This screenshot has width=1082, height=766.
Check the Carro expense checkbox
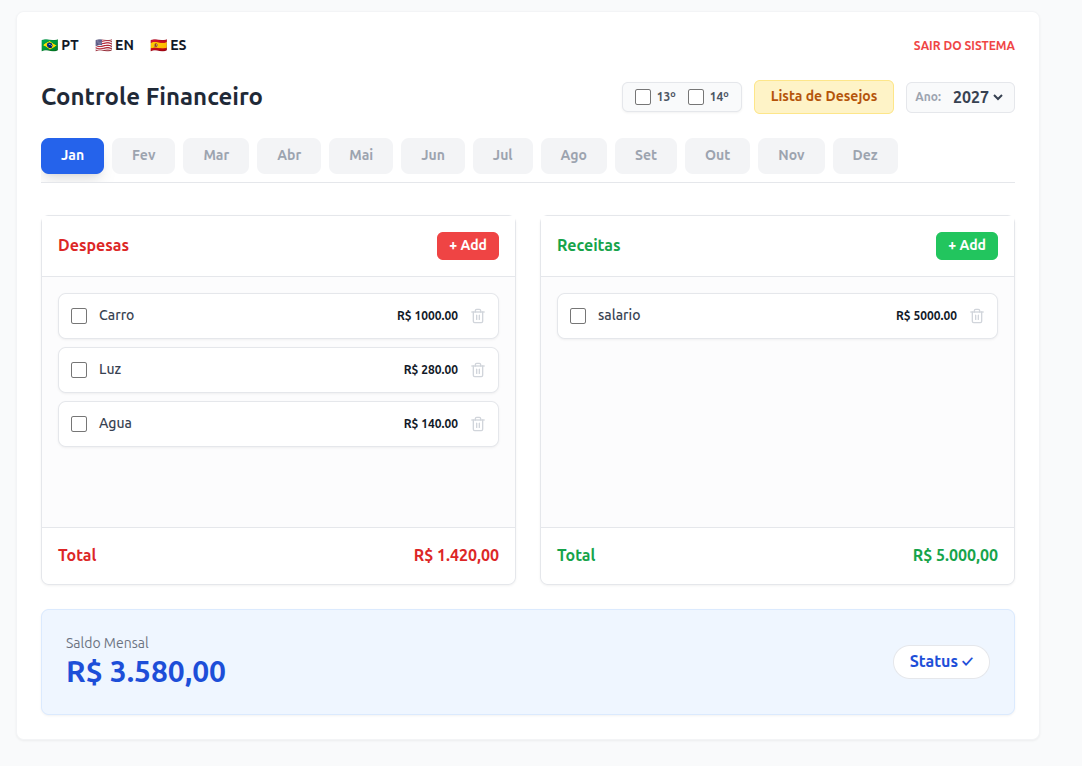coord(79,315)
